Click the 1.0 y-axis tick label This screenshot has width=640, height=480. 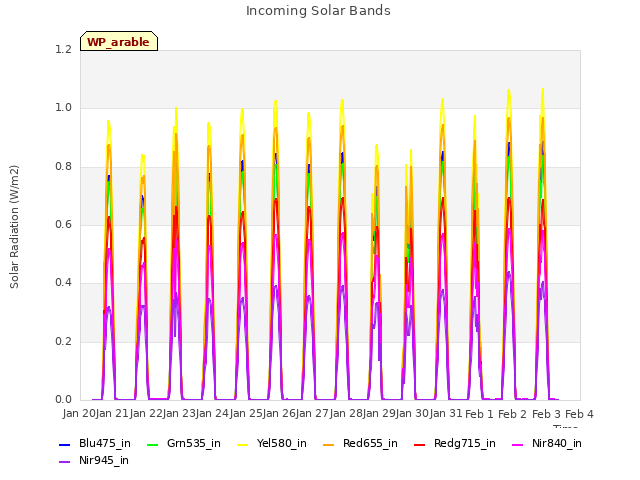point(64,108)
